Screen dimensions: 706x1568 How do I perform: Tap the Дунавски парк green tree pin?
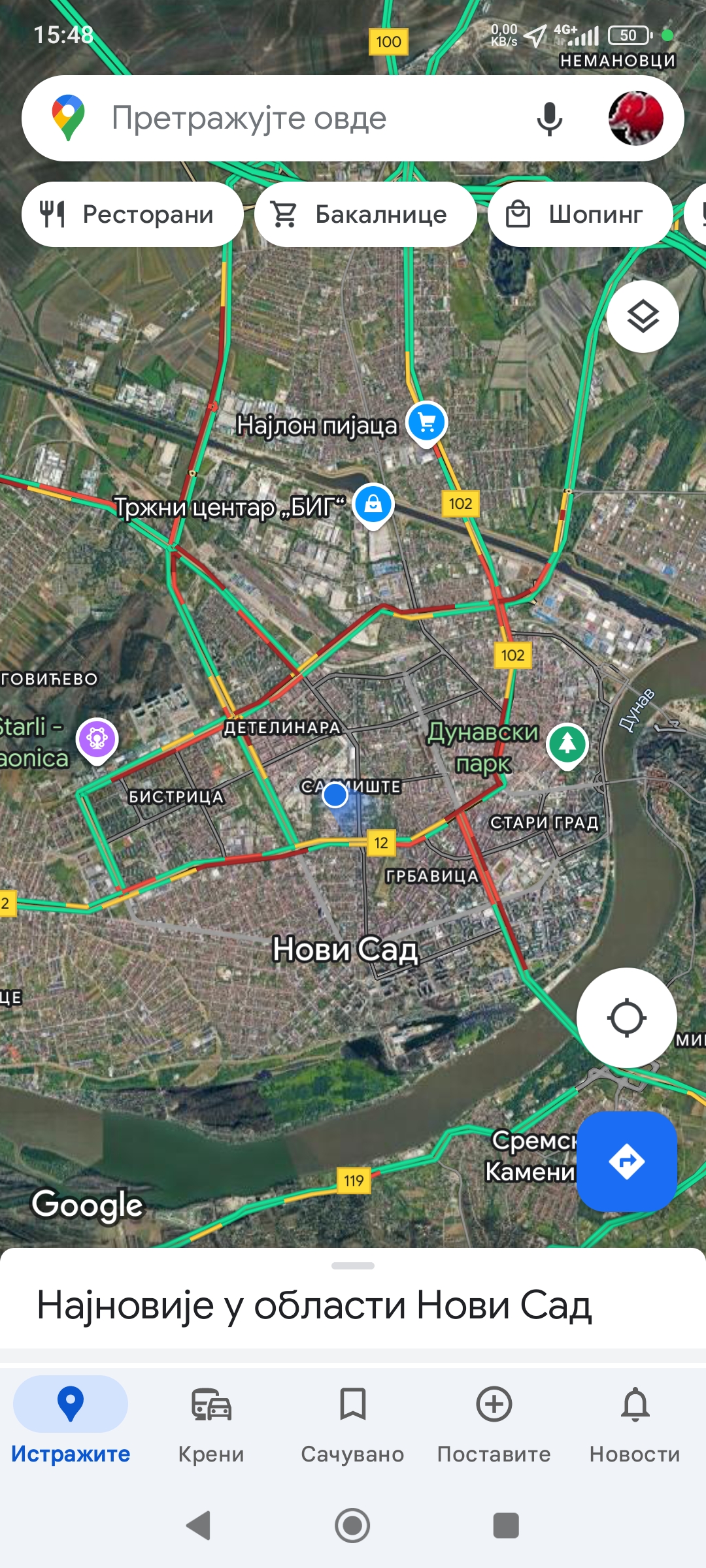(x=567, y=745)
